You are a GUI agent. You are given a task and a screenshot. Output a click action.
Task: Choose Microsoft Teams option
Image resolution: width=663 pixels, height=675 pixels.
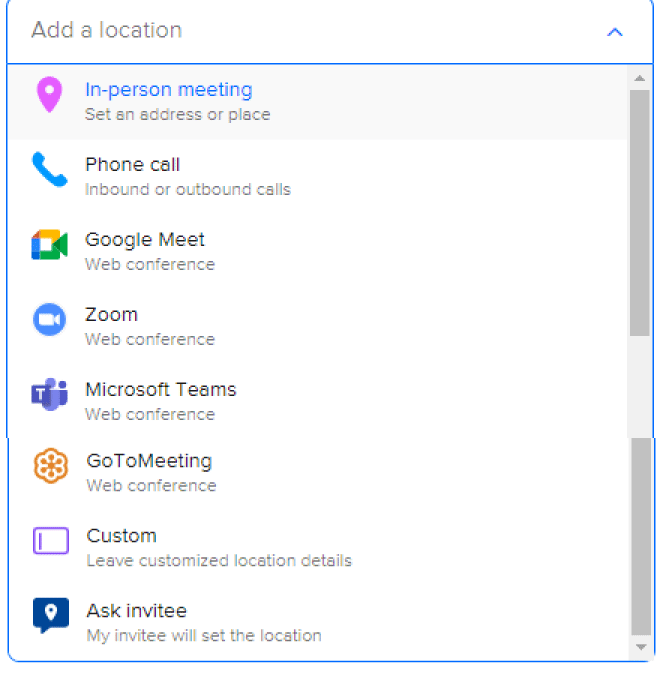160,400
